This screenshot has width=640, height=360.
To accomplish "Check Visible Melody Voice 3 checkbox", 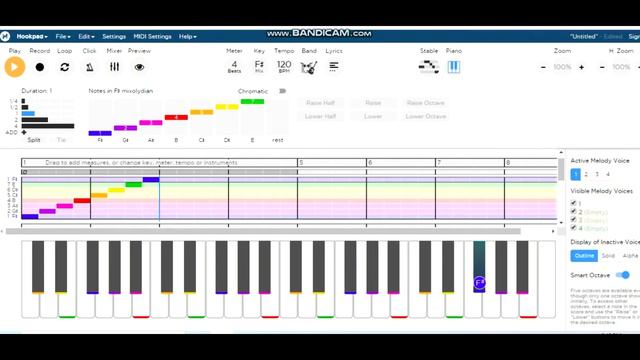I will point(573,220).
